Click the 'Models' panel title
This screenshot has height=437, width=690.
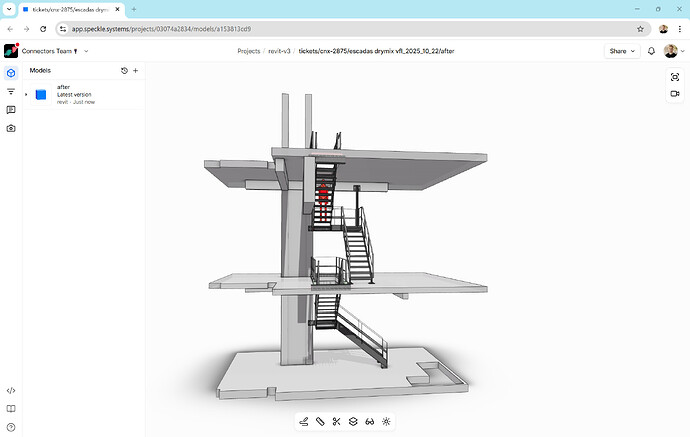(x=40, y=70)
